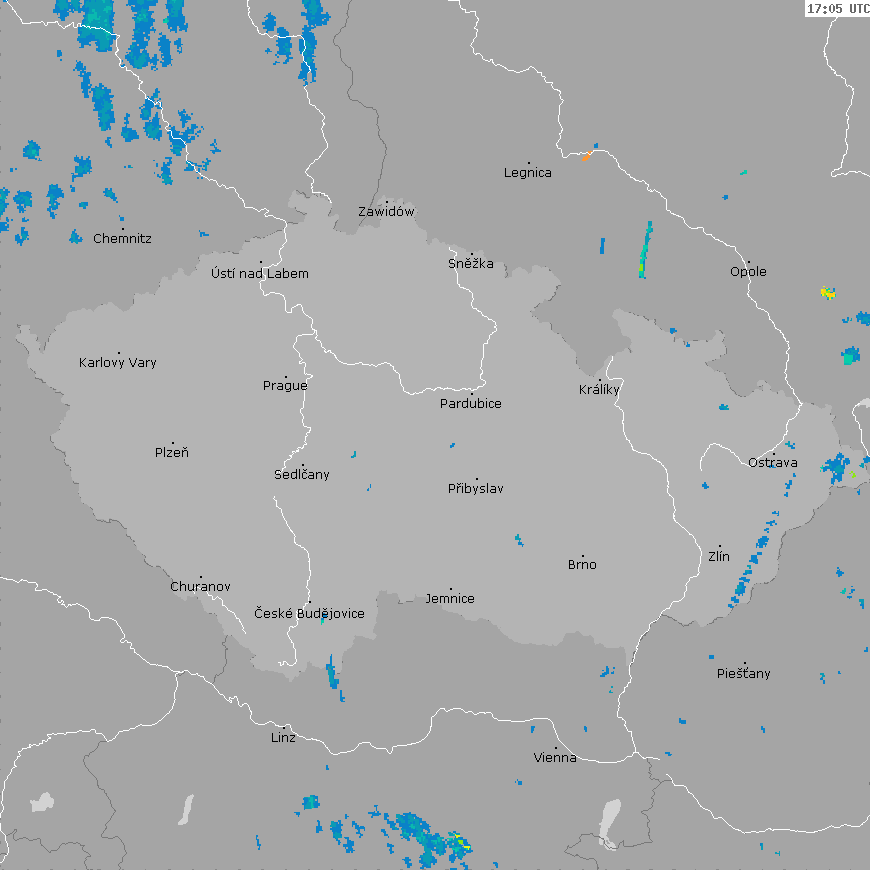Viewport: 870px width, 870px height.
Task: Select the Prague city label
Action: 285,386
